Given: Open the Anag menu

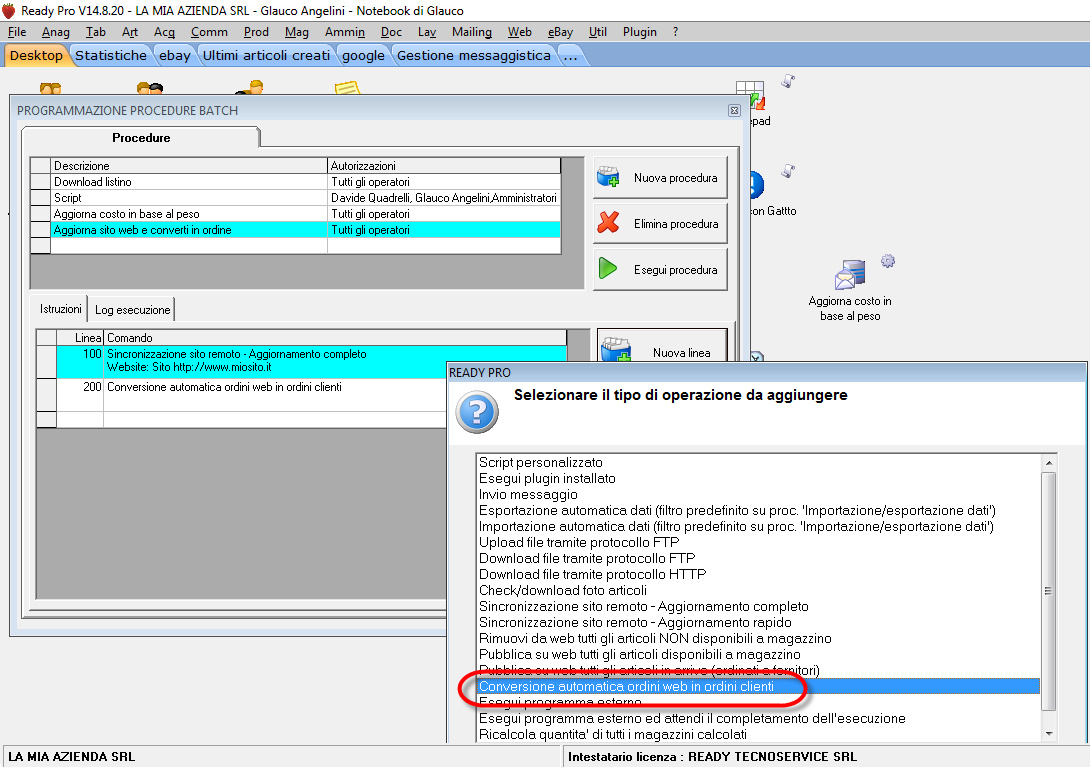Looking at the screenshot, I should click(56, 32).
